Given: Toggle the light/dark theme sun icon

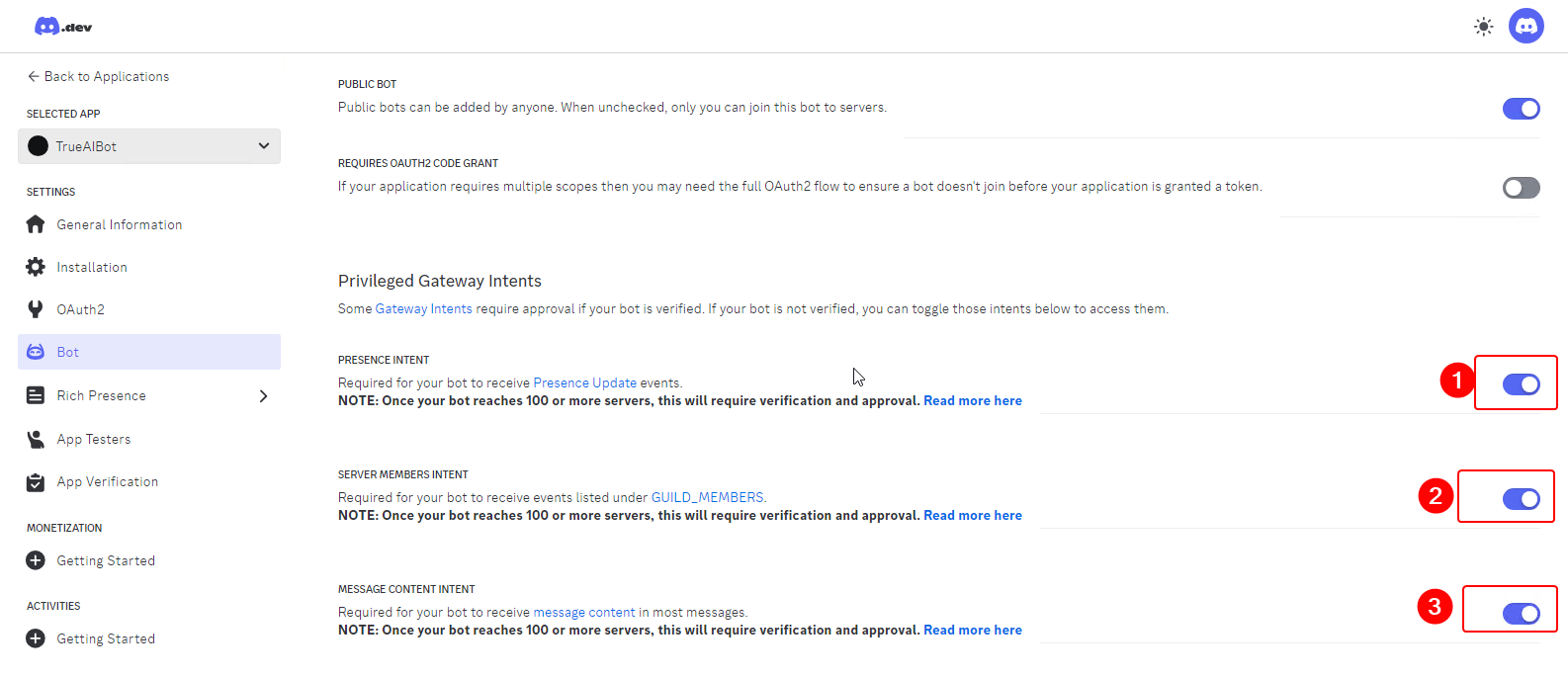Looking at the screenshot, I should (1483, 27).
